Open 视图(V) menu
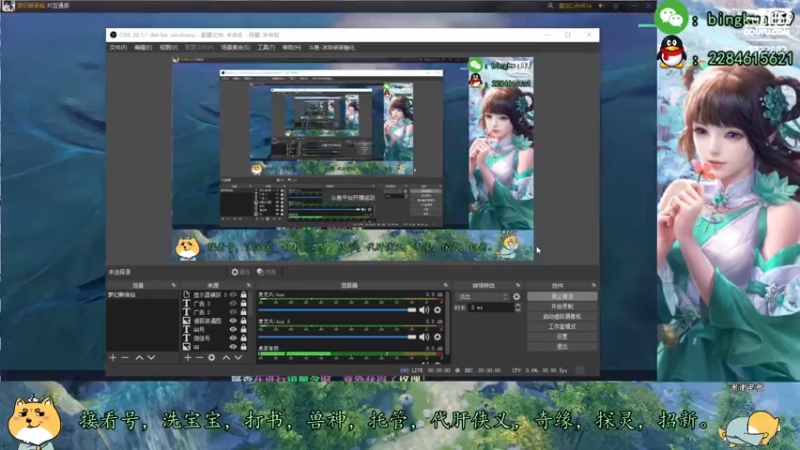This screenshot has height=450, width=800. (x=168, y=47)
